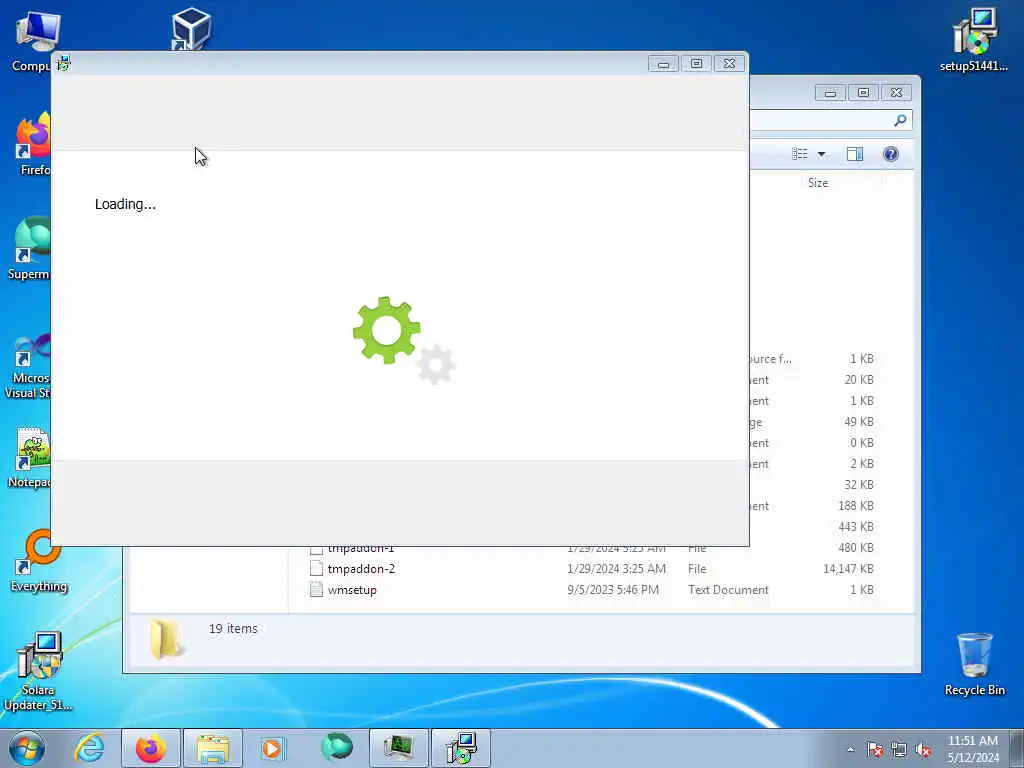Minimize the Explorer window
Image resolution: width=1024 pixels, height=768 pixels.
pos(830,93)
